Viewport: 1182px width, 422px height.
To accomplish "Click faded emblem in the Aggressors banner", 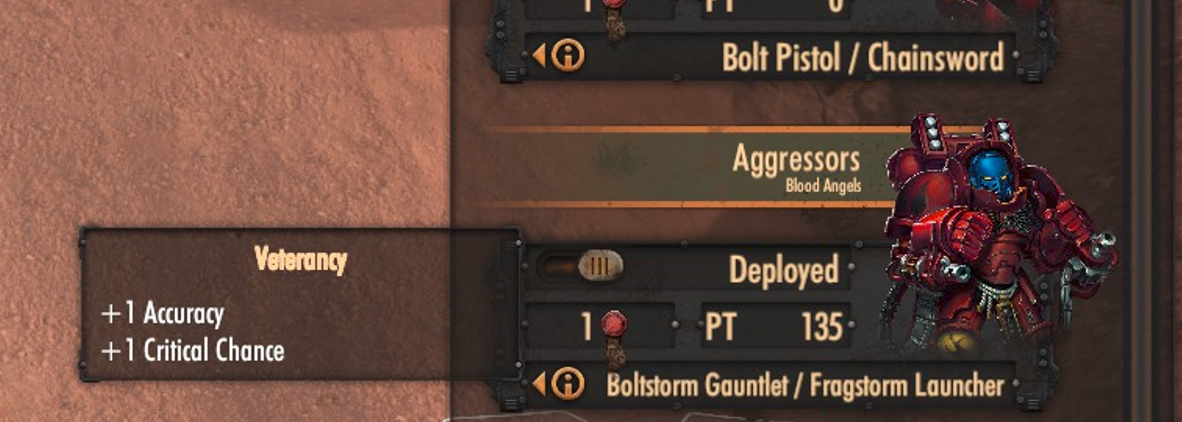I will [624, 160].
